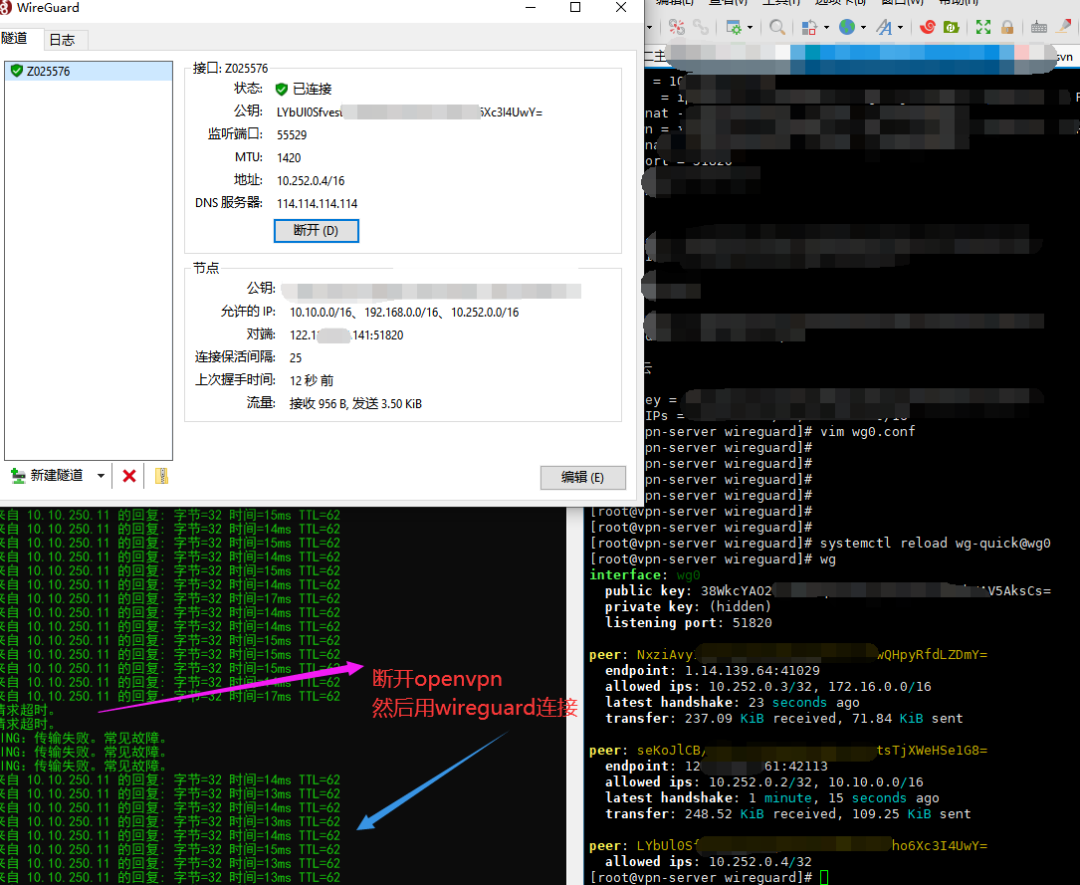
Task: Click the peer key line starting seKoJlCB
Action: 788,751
